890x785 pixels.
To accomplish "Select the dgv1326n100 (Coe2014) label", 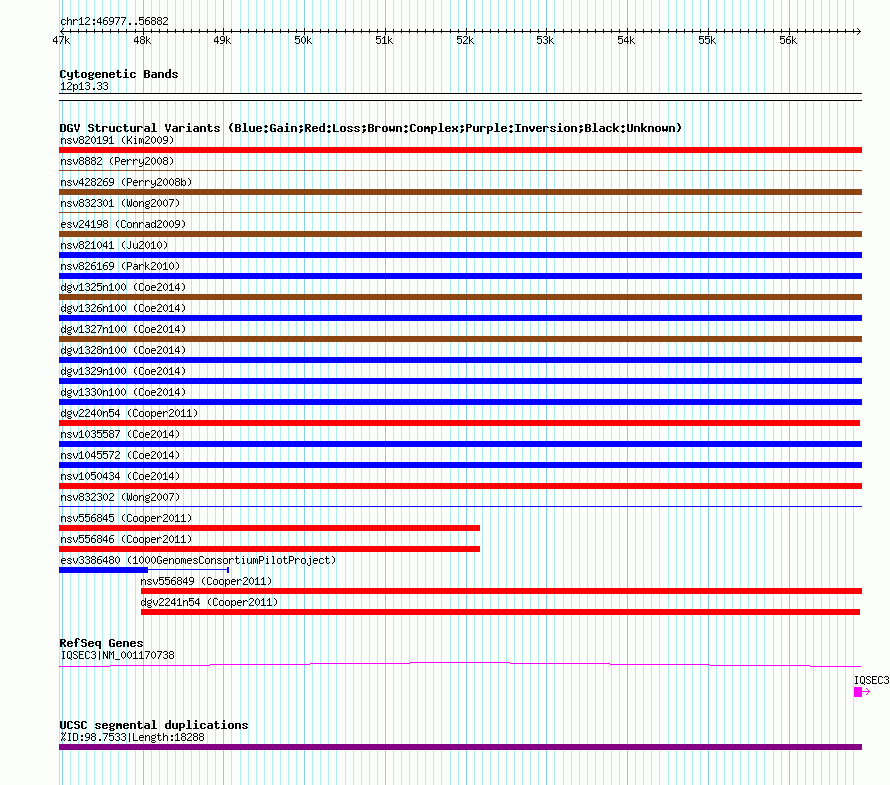I will [123, 308].
